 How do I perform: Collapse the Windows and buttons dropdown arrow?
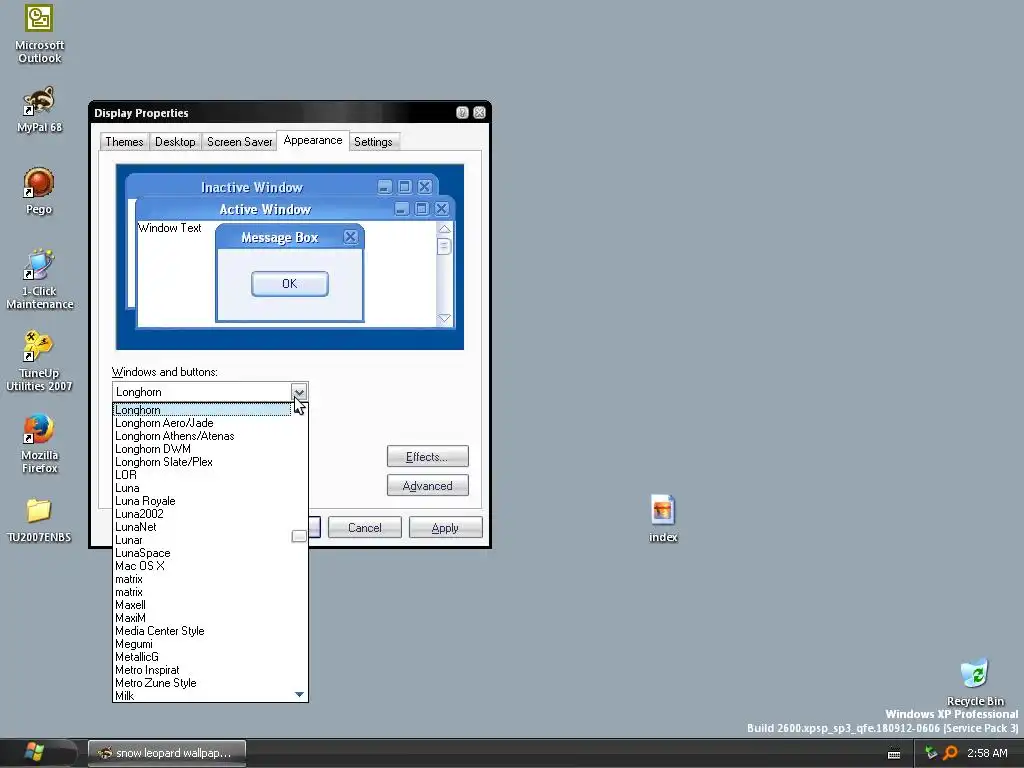(x=299, y=392)
